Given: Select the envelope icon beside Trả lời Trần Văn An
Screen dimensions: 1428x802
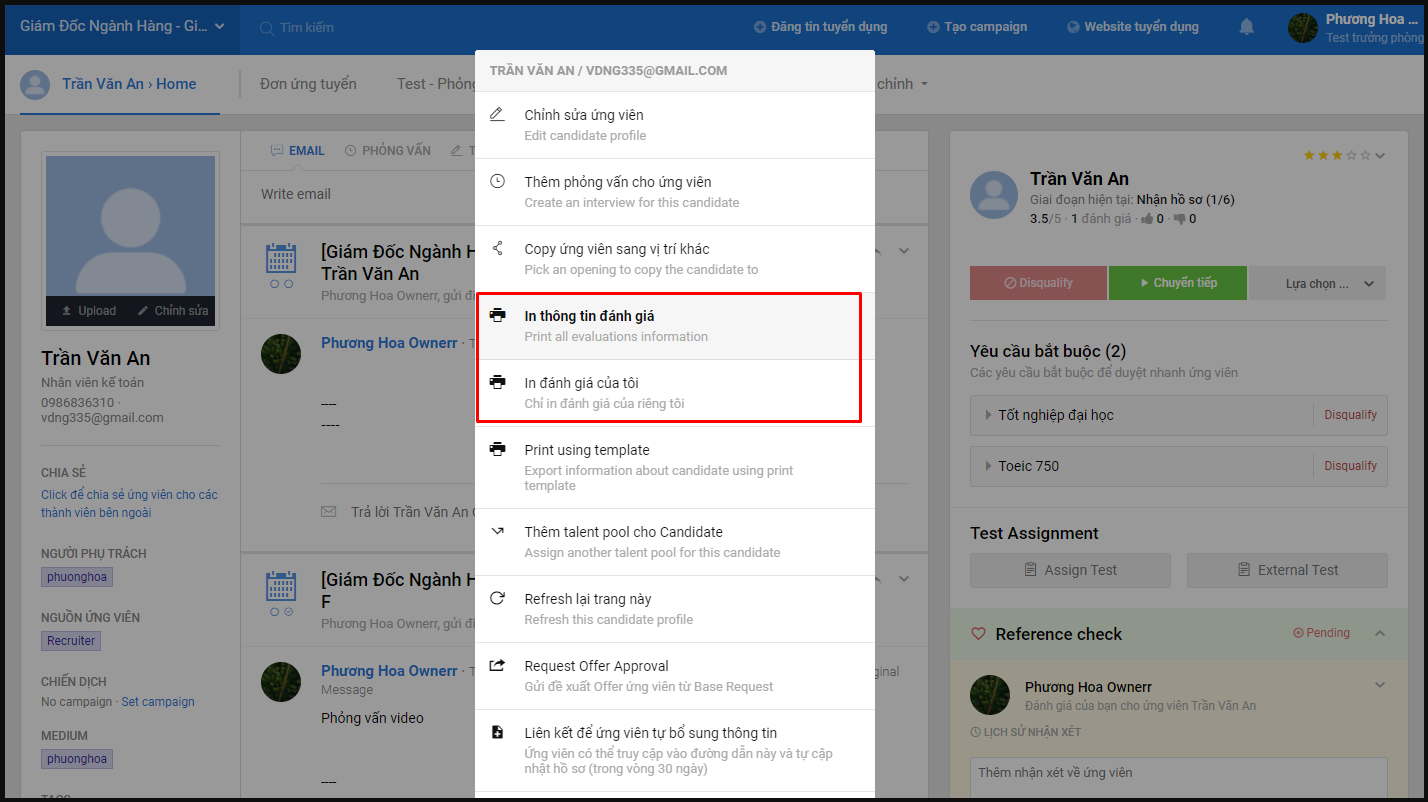Looking at the screenshot, I should 329,511.
